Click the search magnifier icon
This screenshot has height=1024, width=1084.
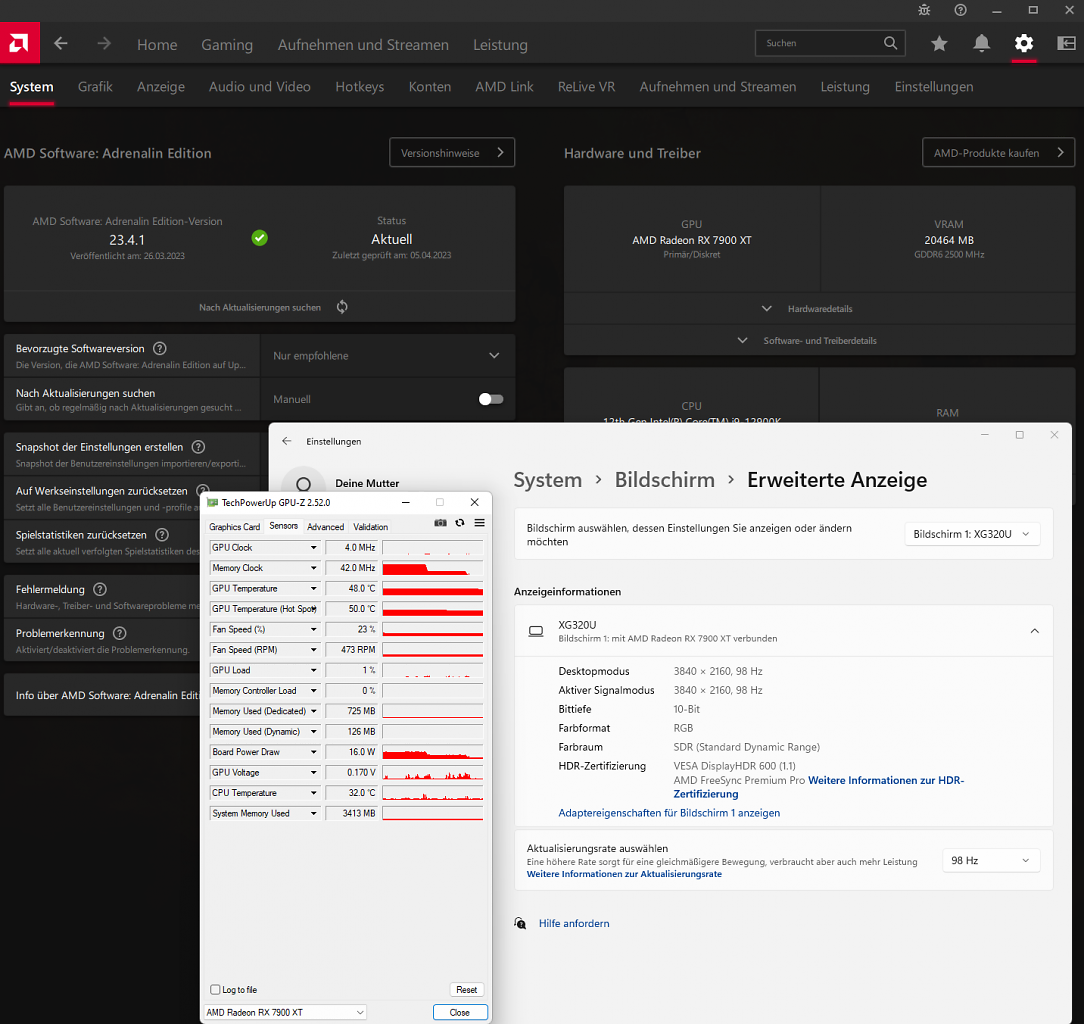coord(890,43)
